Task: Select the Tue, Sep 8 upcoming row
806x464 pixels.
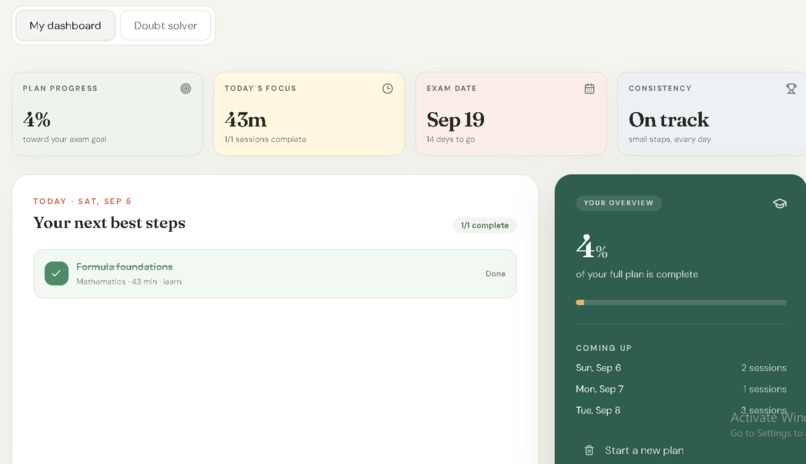Action: click(x=681, y=410)
